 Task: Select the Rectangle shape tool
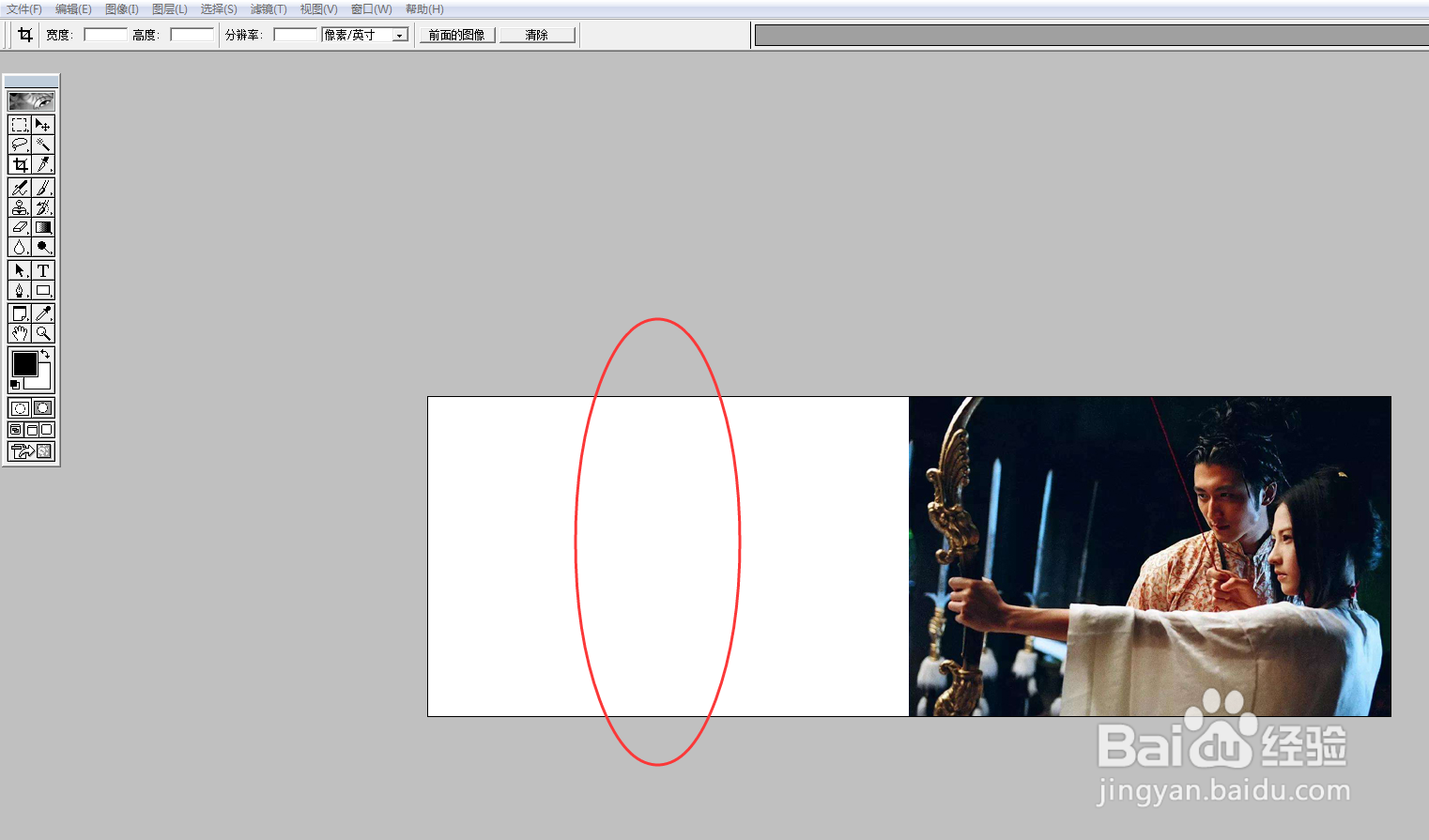point(43,290)
